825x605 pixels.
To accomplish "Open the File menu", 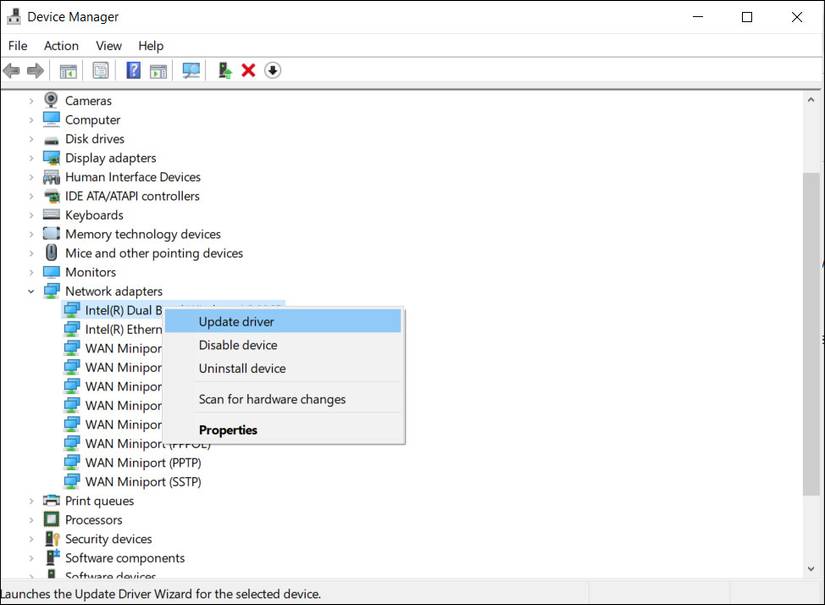I will point(17,46).
